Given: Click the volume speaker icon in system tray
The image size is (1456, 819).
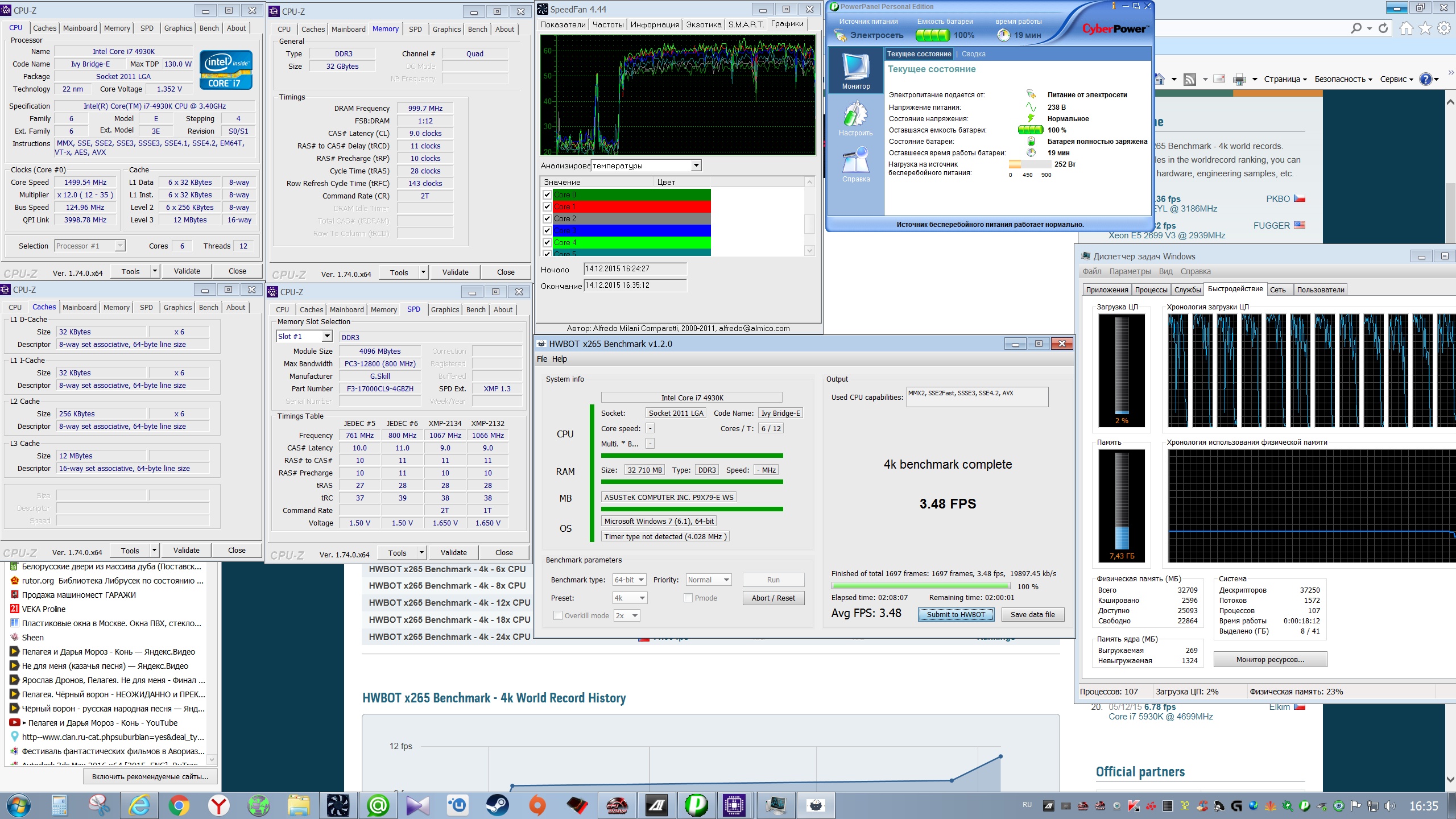Looking at the screenshot, I should point(1389,805).
